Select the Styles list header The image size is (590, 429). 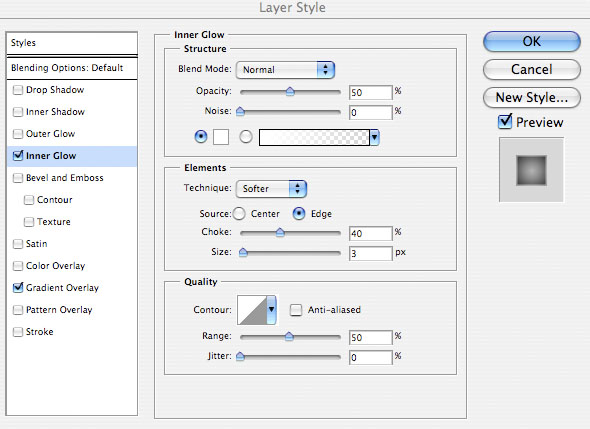tap(72, 43)
